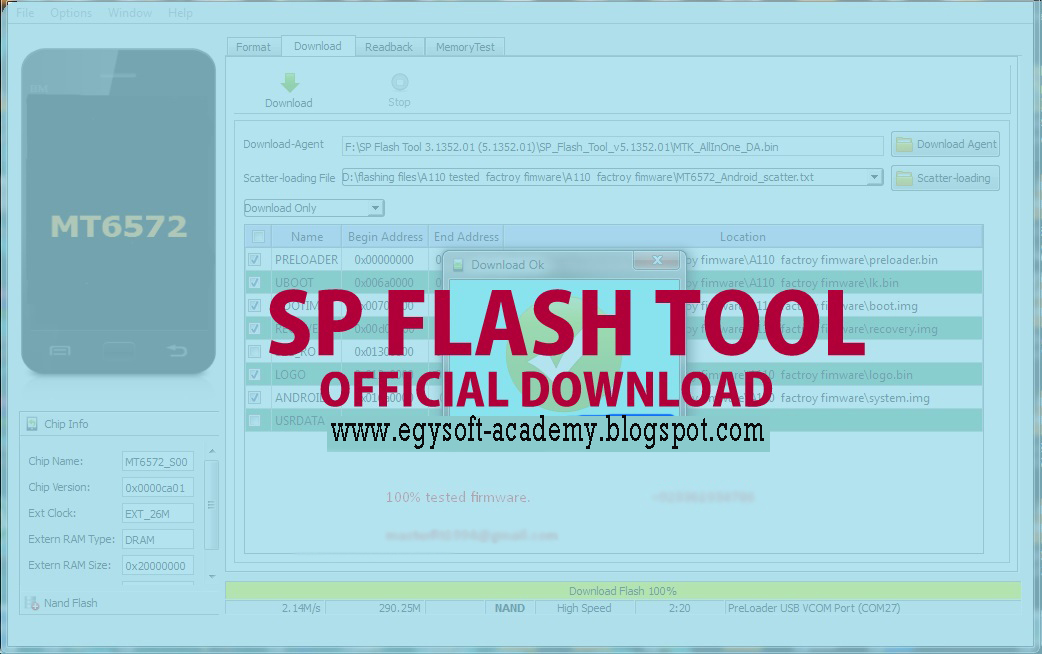
Task: Open the Help menu
Action: 180,13
